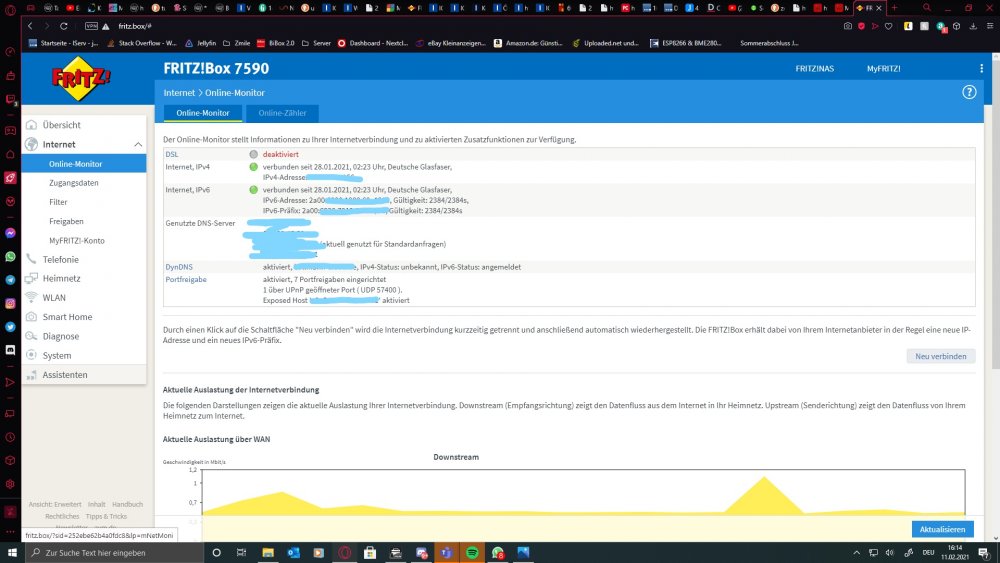Follow the DSL link
The width and height of the screenshot is (1000, 563).
[x=172, y=154]
